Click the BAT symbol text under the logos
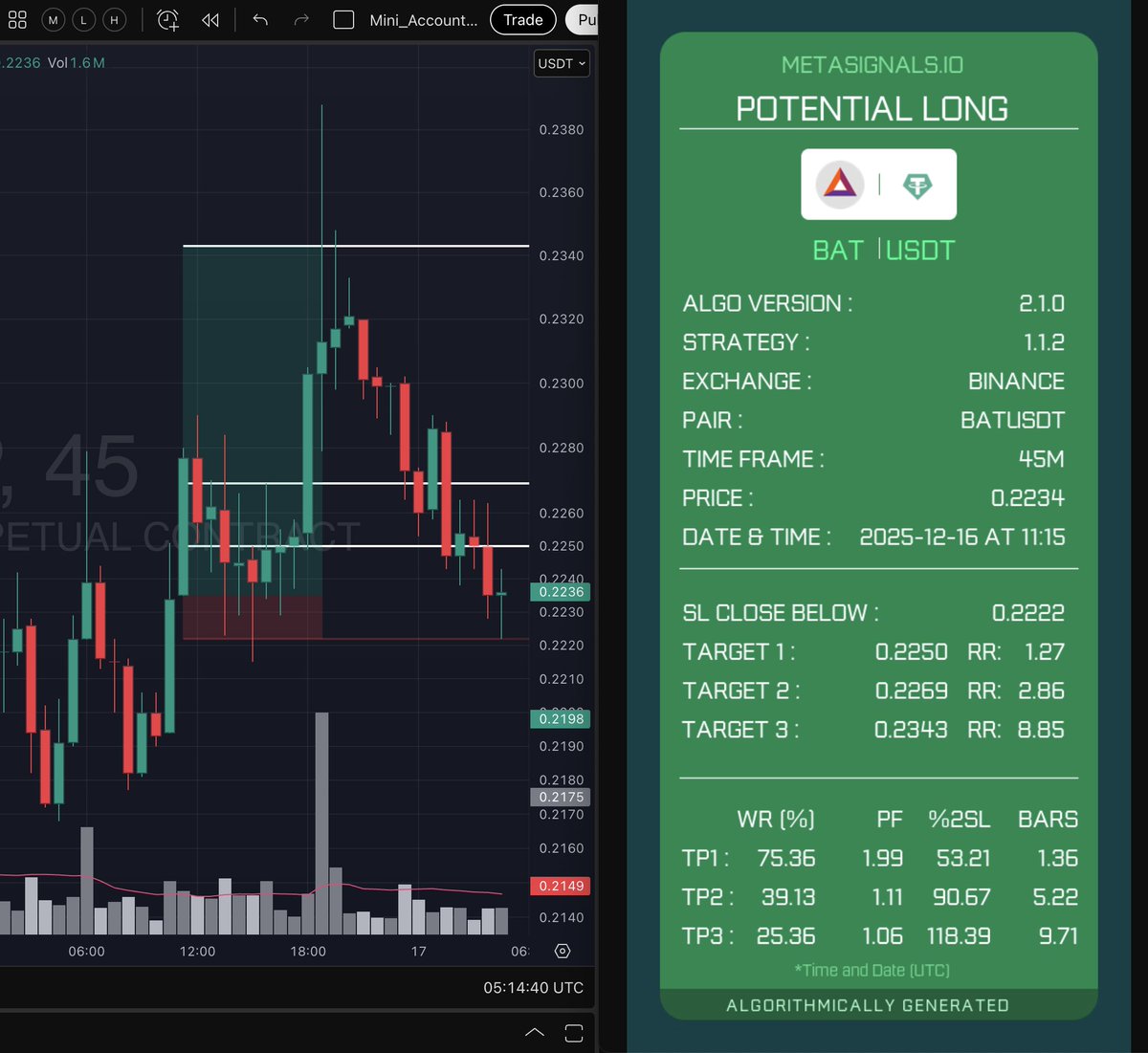1148x1053 pixels. [838, 251]
